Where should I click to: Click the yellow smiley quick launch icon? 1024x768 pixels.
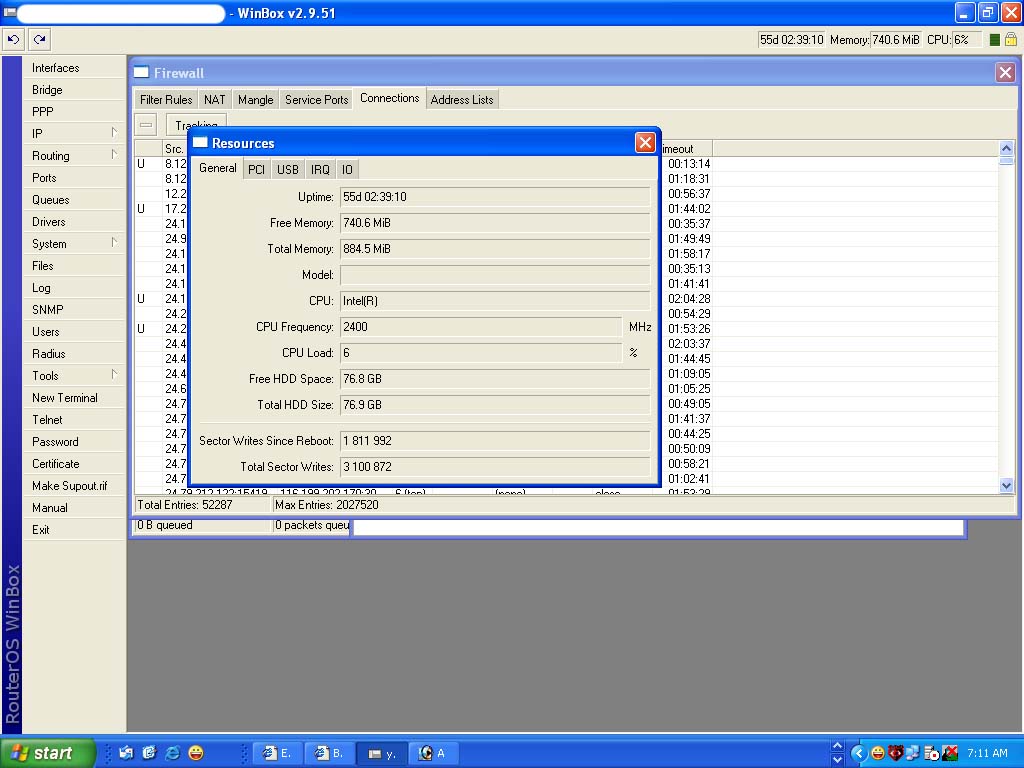pos(195,753)
